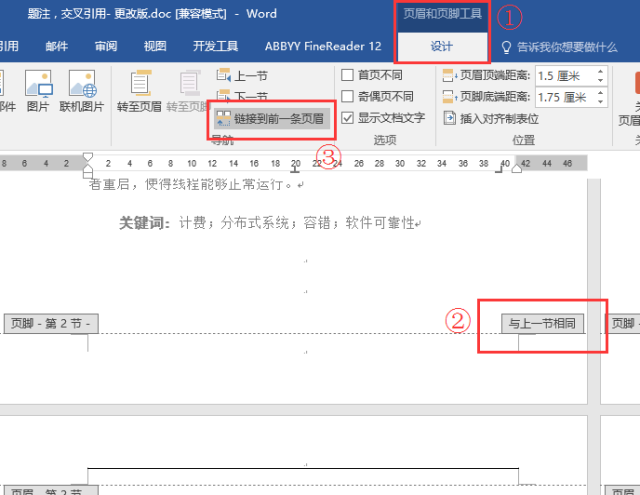Decrease 页眉顶端距离 with the down arrow
The width and height of the screenshot is (640, 495).
[x=600, y=80]
